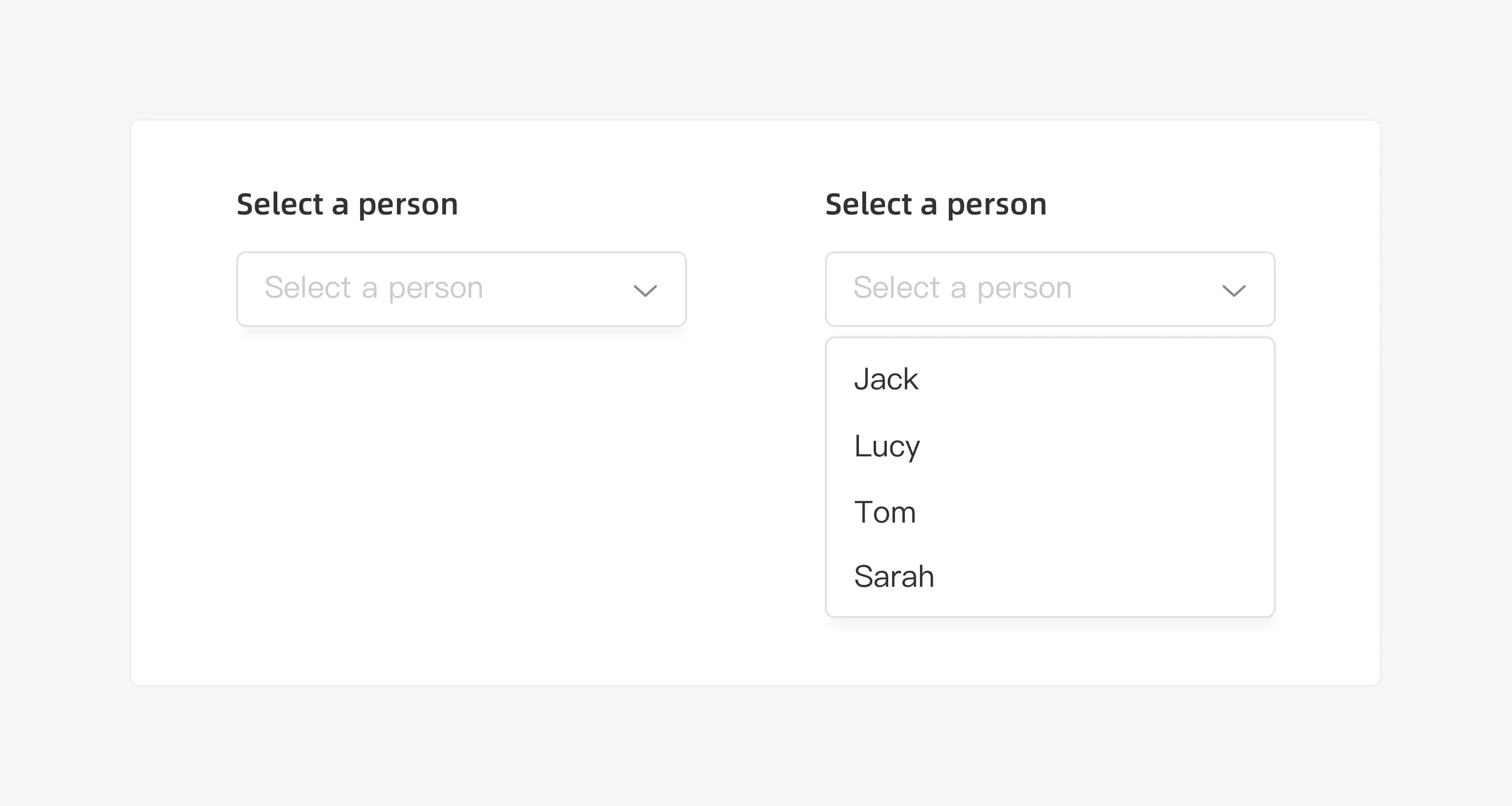Click the left dropdown's chevron arrow

[645, 291]
